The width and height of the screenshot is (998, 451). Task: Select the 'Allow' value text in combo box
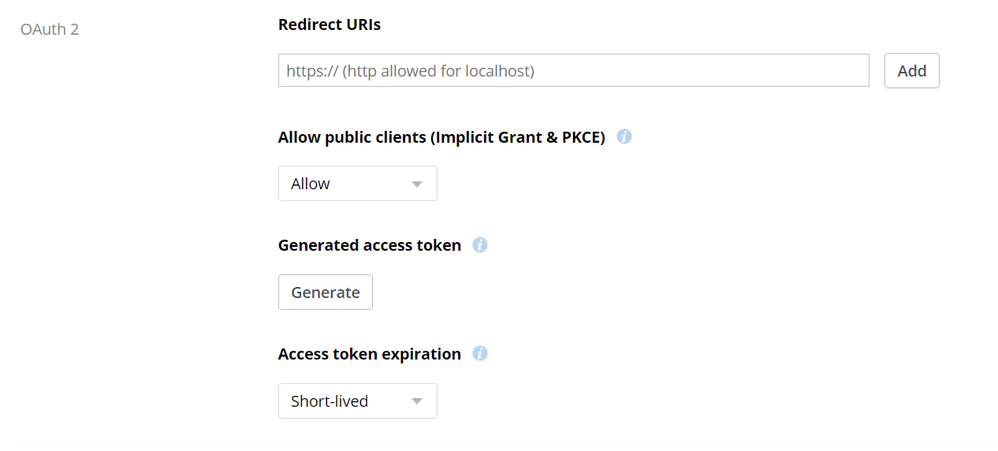coord(310,184)
